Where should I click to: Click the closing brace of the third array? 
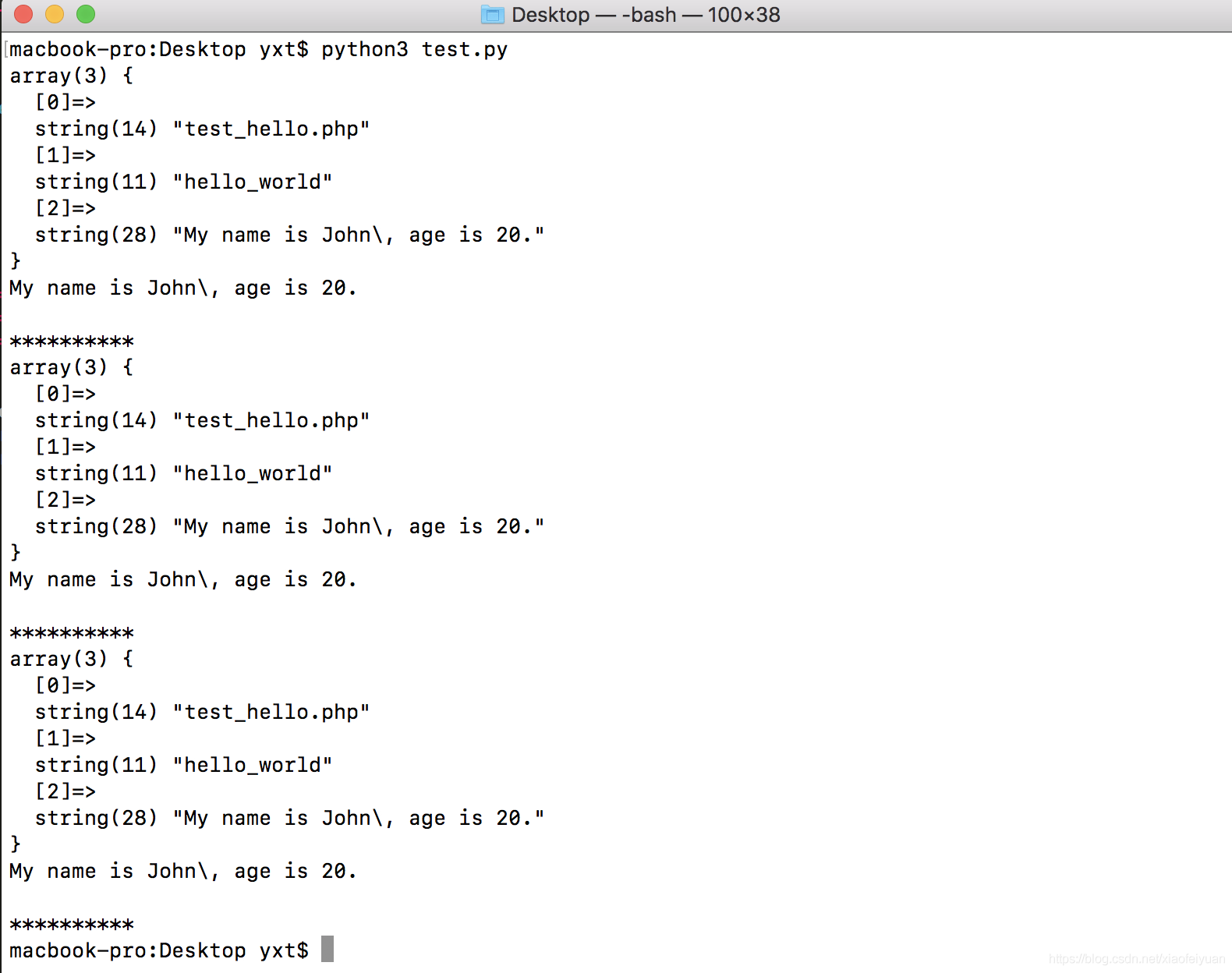tap(16, 844)
